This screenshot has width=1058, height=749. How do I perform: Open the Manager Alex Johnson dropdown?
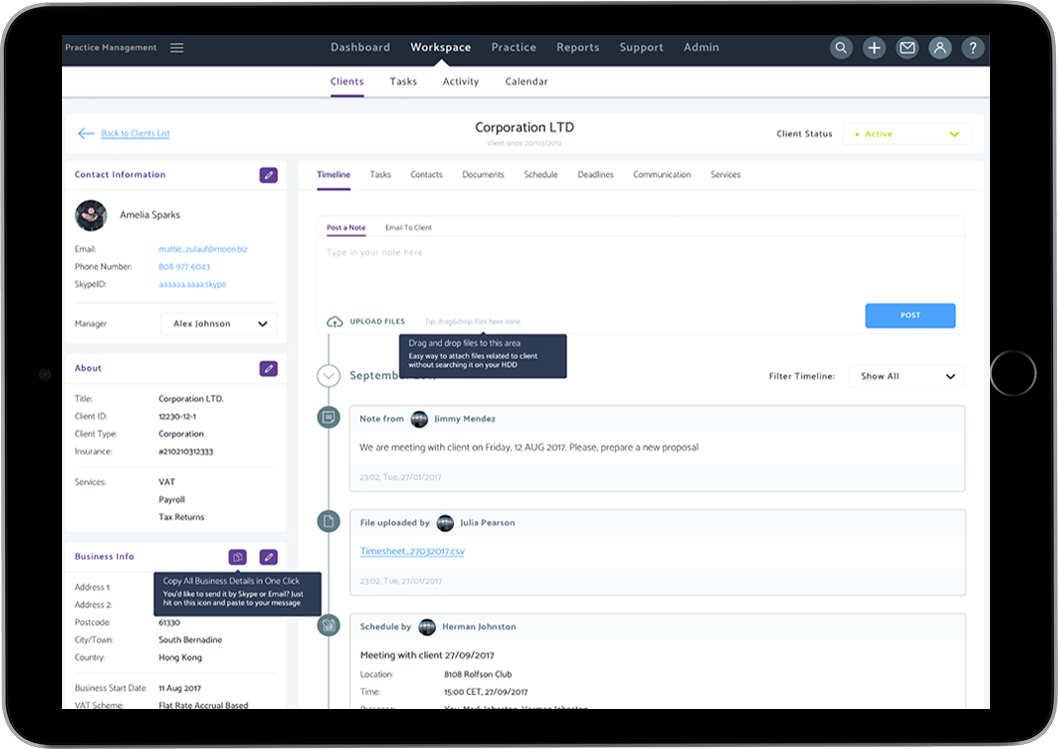coord(219,324)
